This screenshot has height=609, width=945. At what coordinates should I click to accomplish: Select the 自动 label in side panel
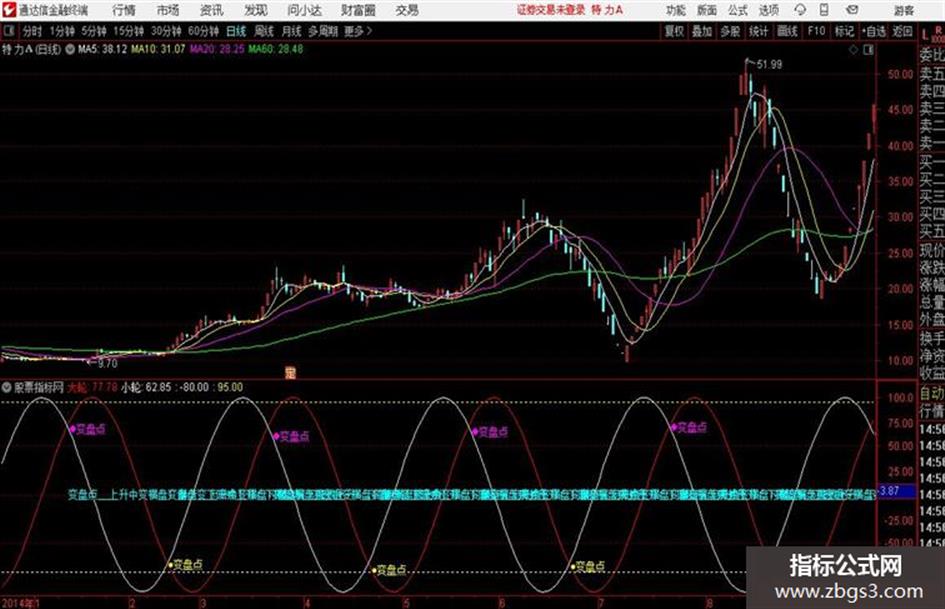point(932,393)
